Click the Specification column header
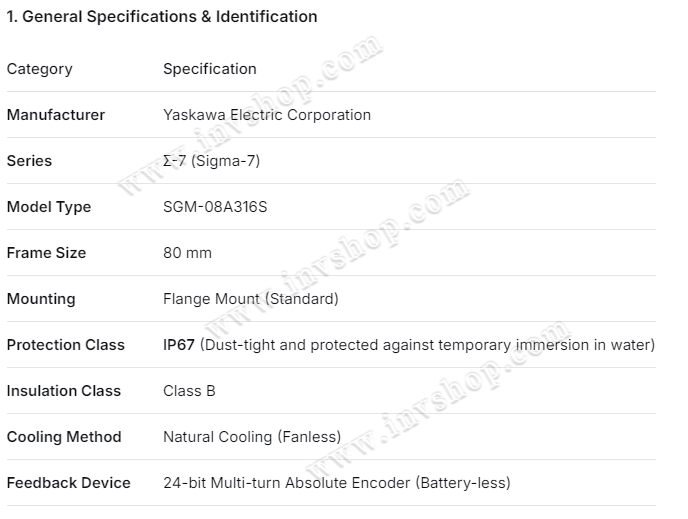 pyautogui.click(x=210, y=69)
